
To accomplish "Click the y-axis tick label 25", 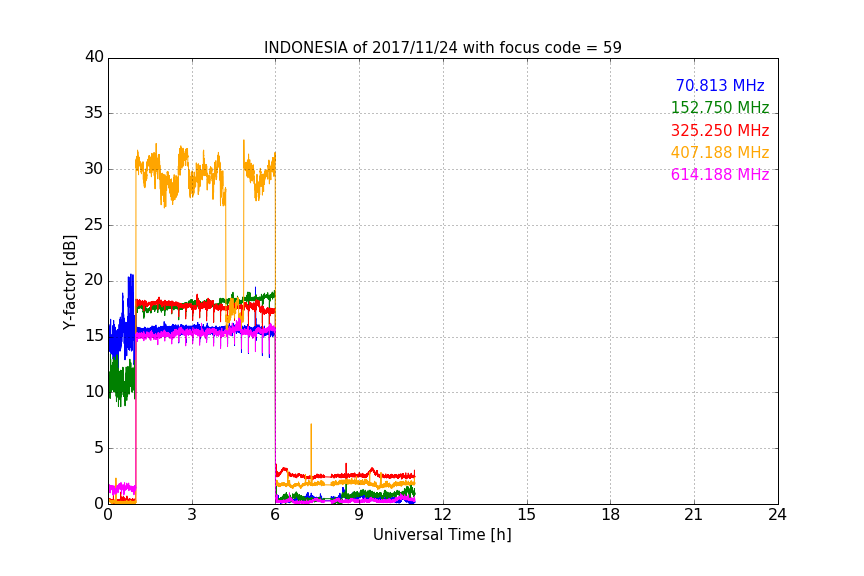I will 94,224.
